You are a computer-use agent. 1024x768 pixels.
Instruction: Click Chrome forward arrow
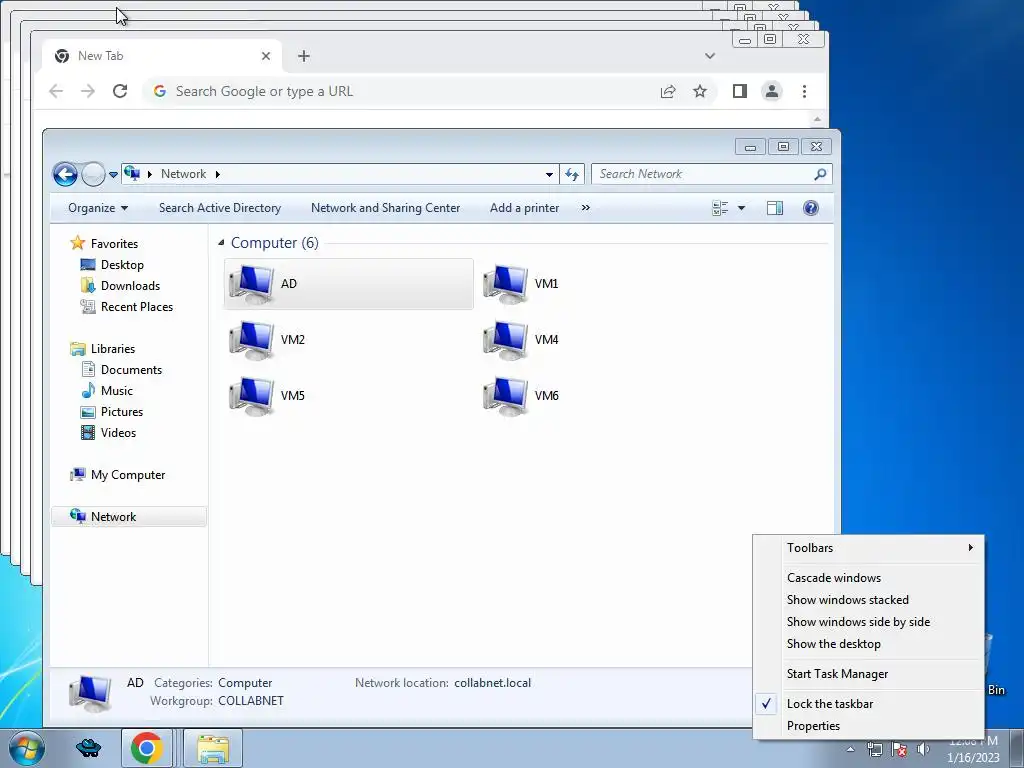tap(88, 91)
